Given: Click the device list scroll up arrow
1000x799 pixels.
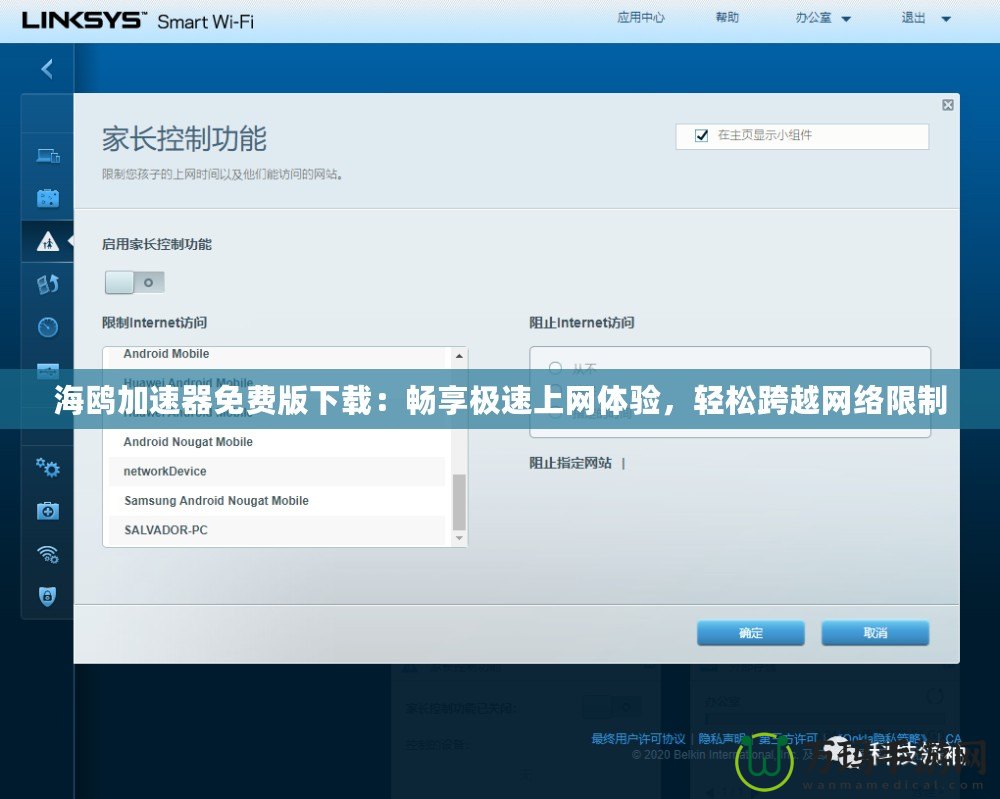Looking at the screenshot, I should click(459, 356).
